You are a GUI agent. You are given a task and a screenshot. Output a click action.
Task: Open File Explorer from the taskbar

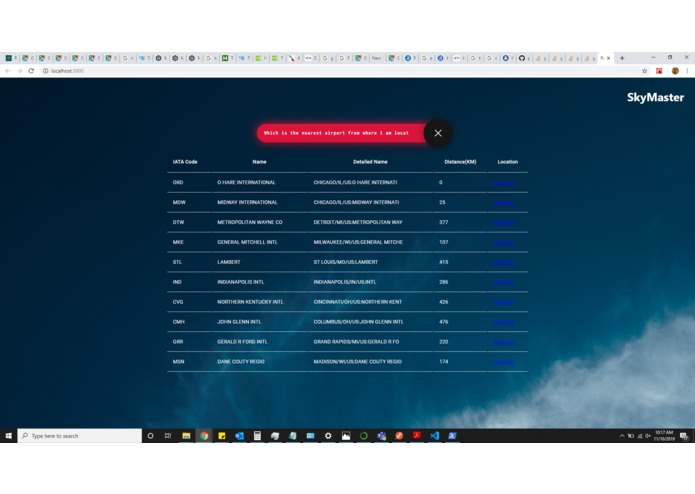coord(186,436)
